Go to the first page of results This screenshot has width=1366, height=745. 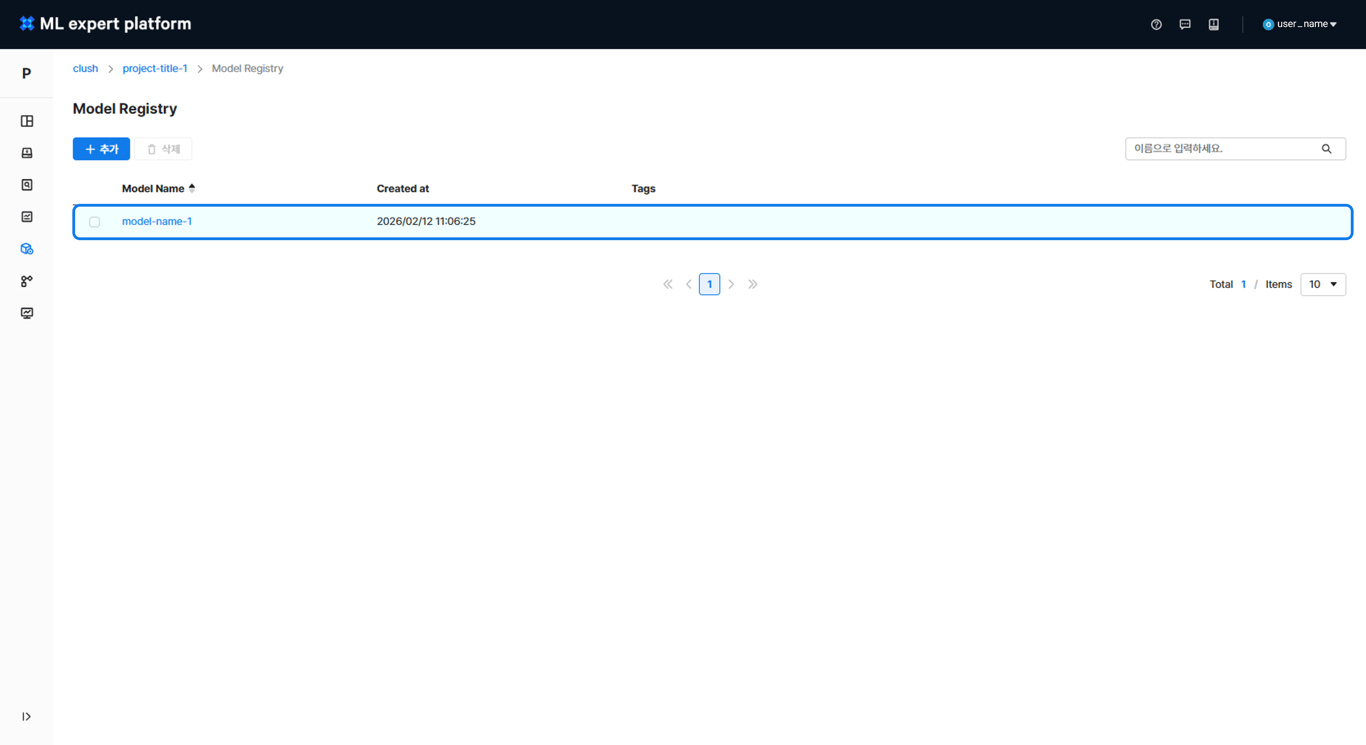tap(668, 284)
